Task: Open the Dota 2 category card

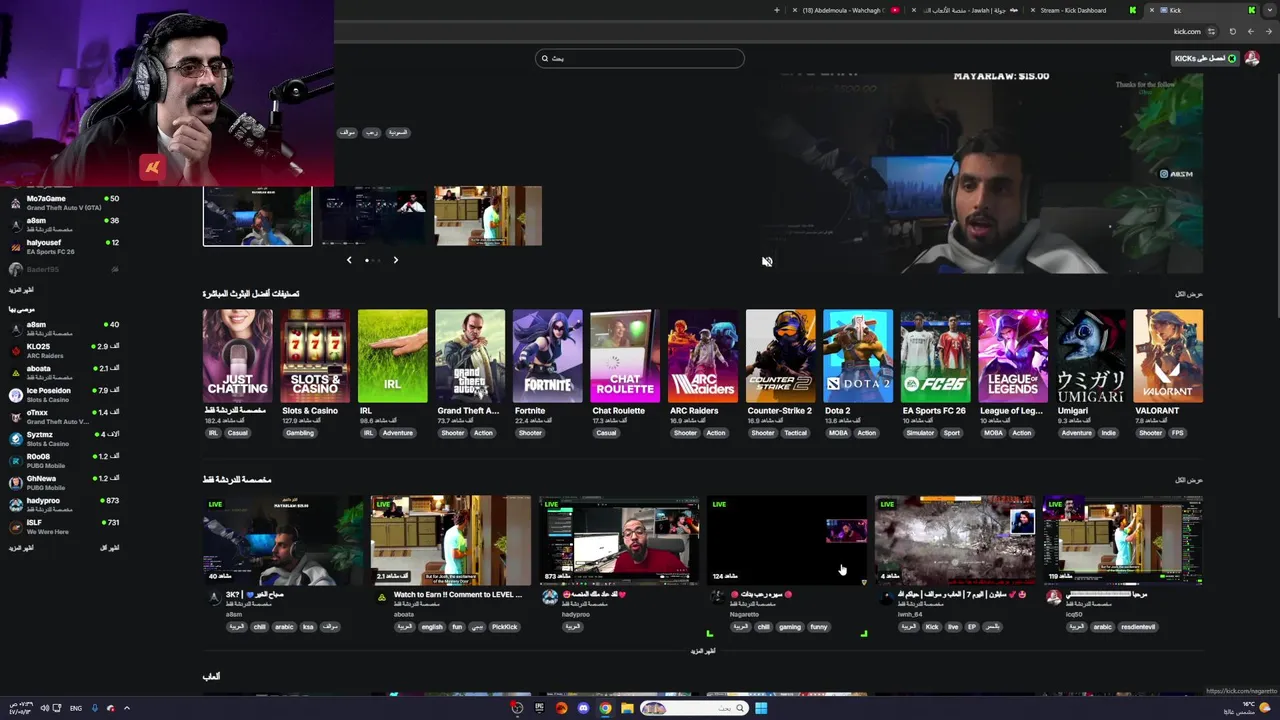Action: tap(858, 356)
